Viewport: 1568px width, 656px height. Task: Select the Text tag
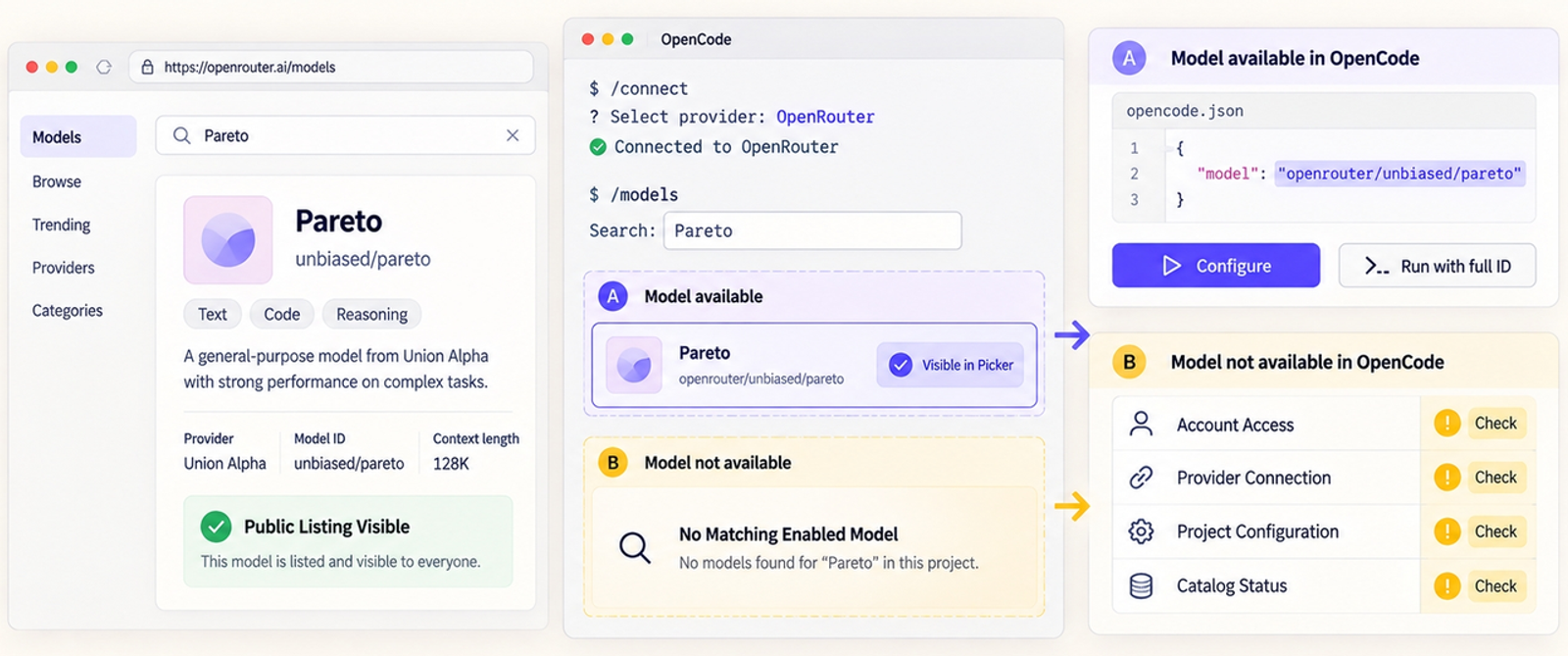[213, 314]
